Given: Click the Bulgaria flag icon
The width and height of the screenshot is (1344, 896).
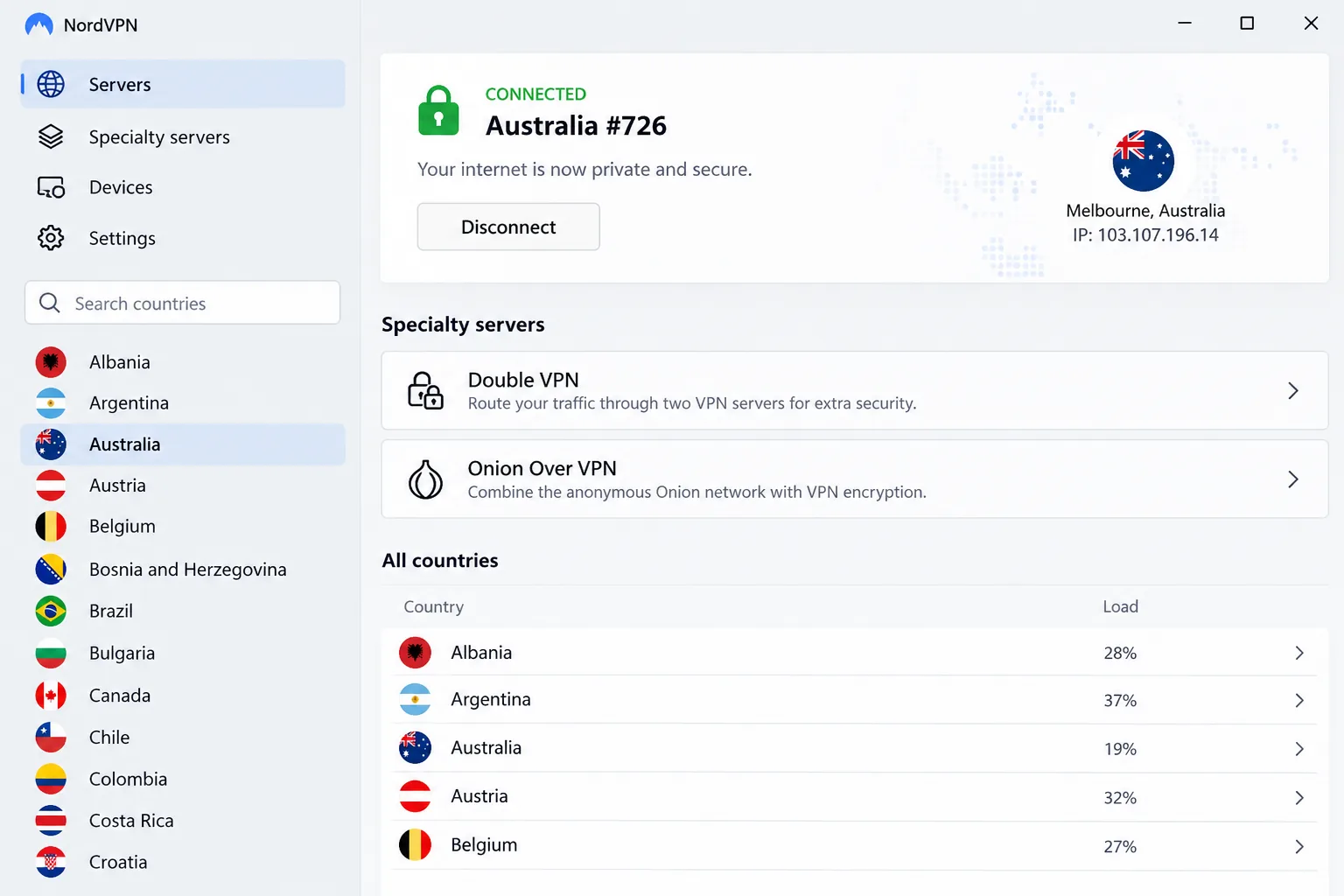Looking at the screenshot, I should point(51,653).
